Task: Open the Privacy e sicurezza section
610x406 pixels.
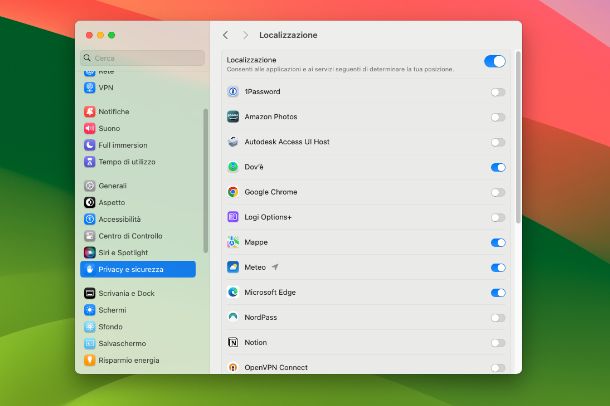Action: point(138,269)
